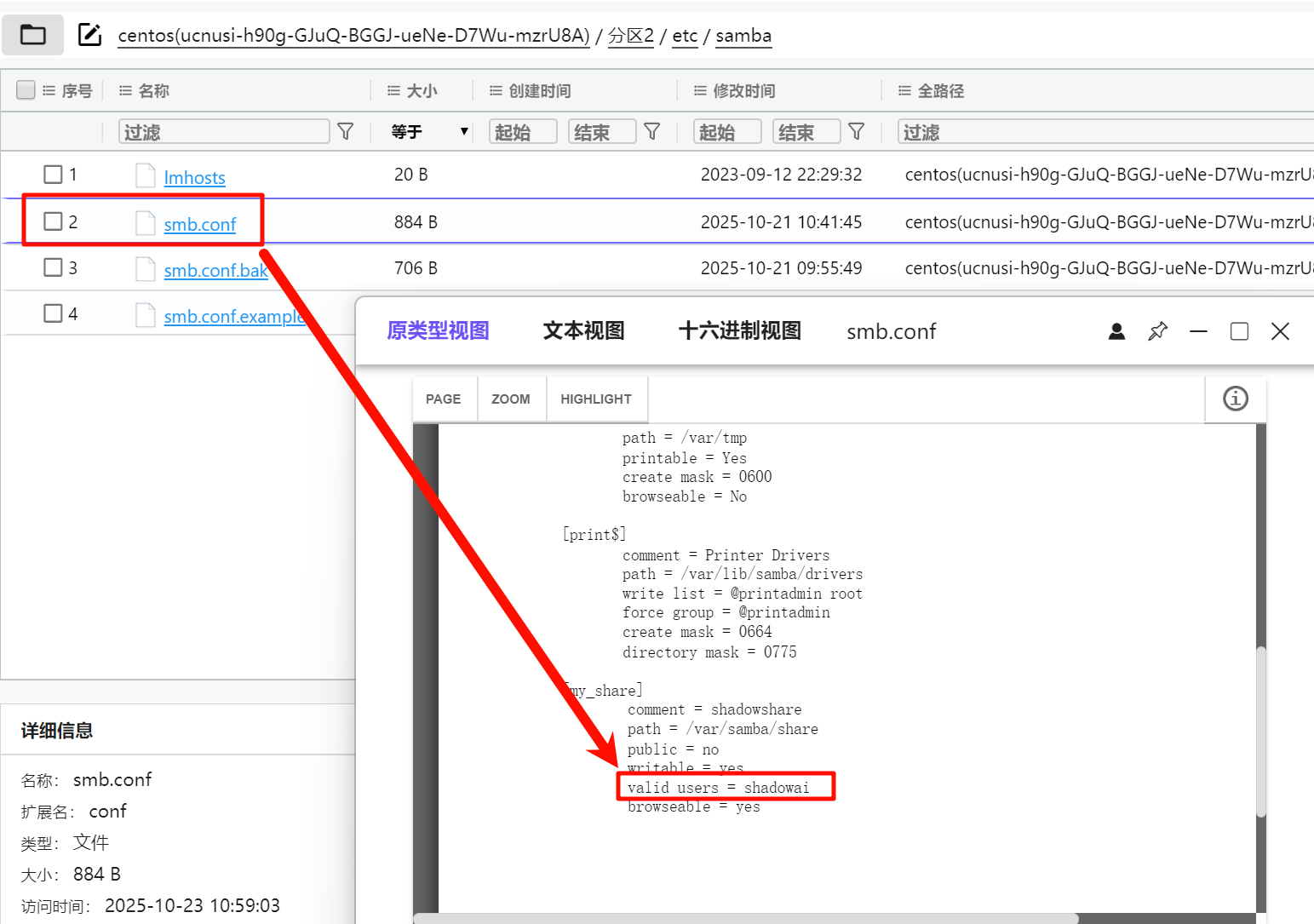Click the vertical scrollbar of document viewer
The height and width of the screenshot is (924, 1314).
click(1260, 732)
